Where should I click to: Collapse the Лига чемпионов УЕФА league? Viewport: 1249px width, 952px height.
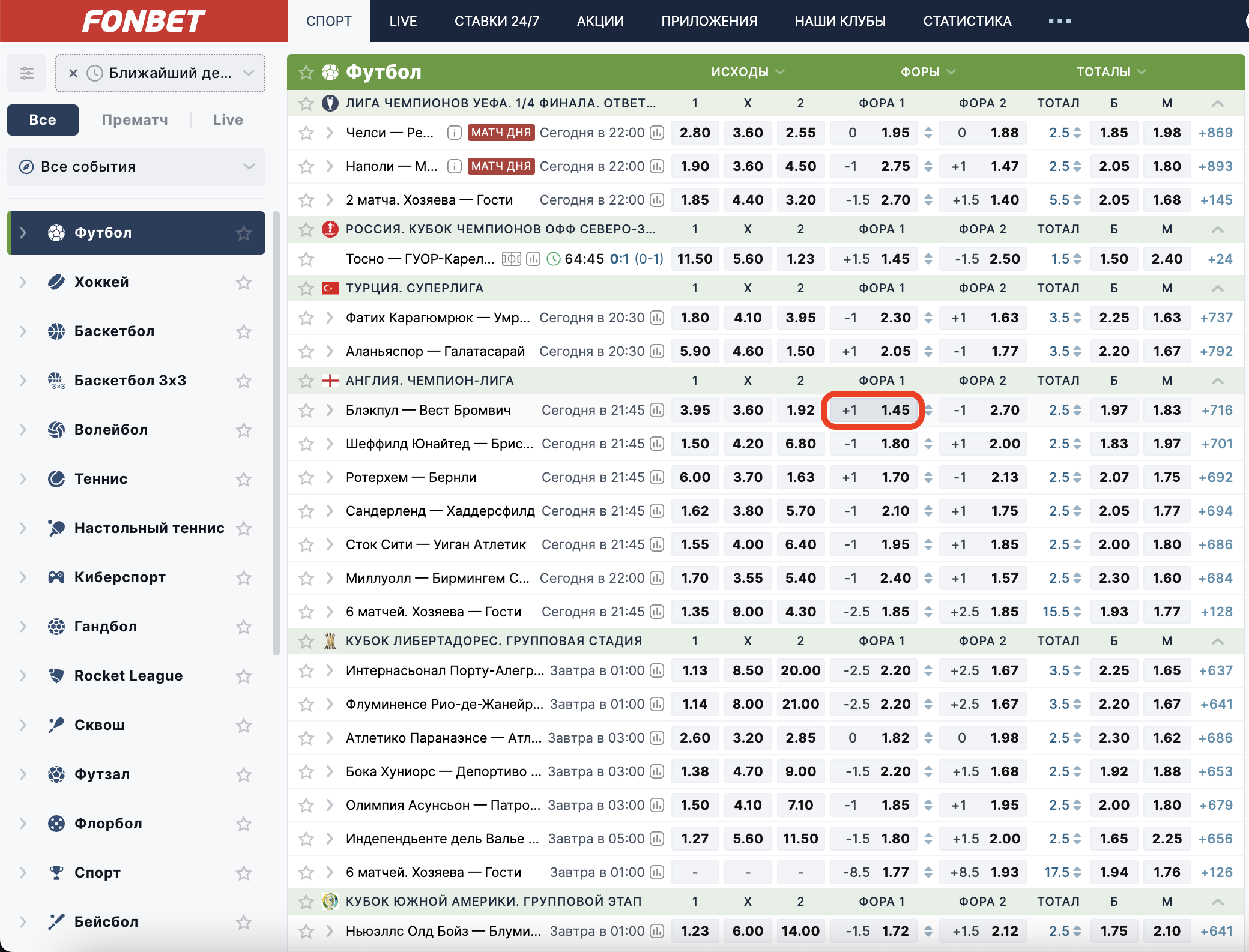click(x=1218, y=103)
